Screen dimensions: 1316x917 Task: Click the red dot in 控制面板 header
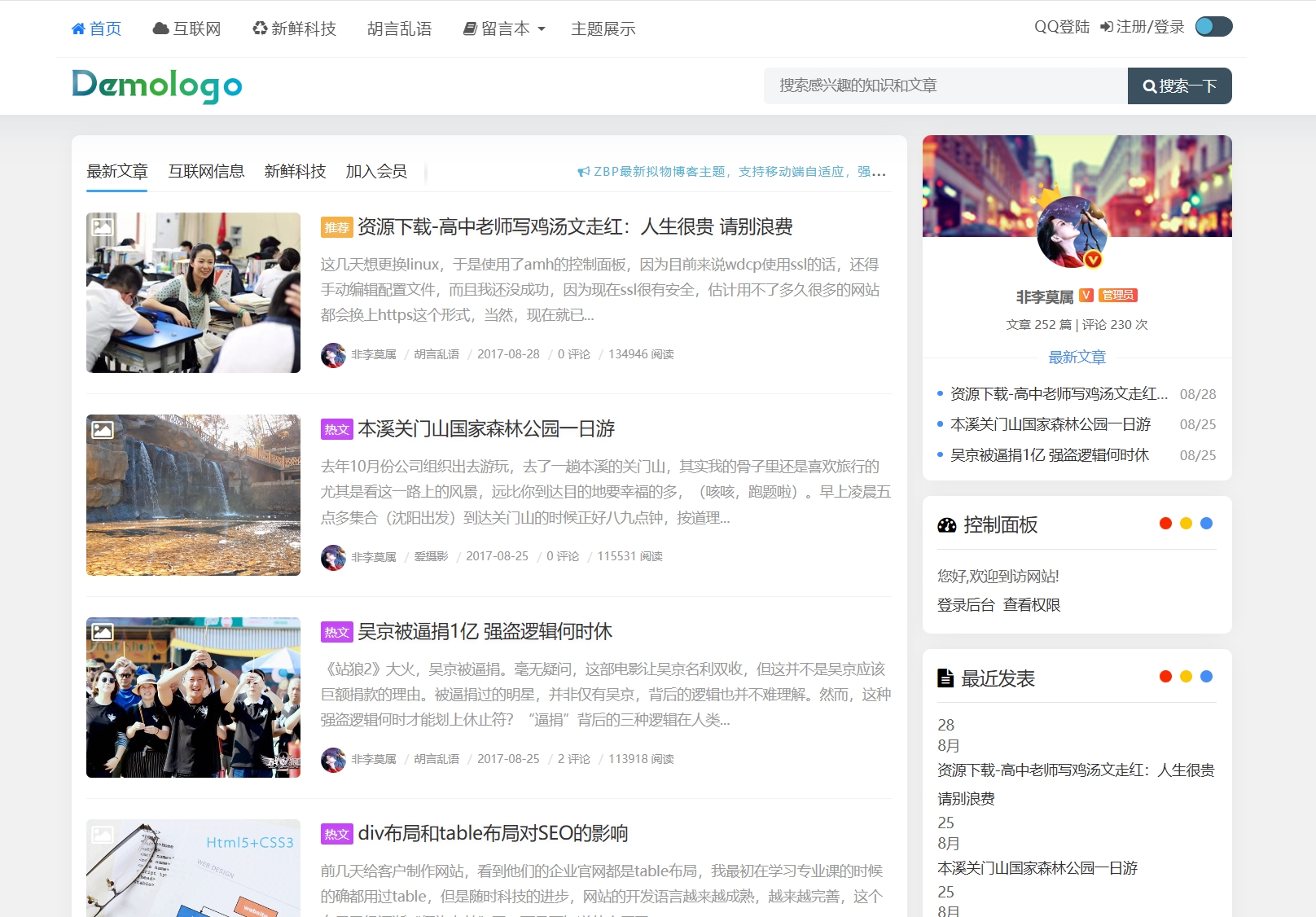click(x=1165, y=524)
